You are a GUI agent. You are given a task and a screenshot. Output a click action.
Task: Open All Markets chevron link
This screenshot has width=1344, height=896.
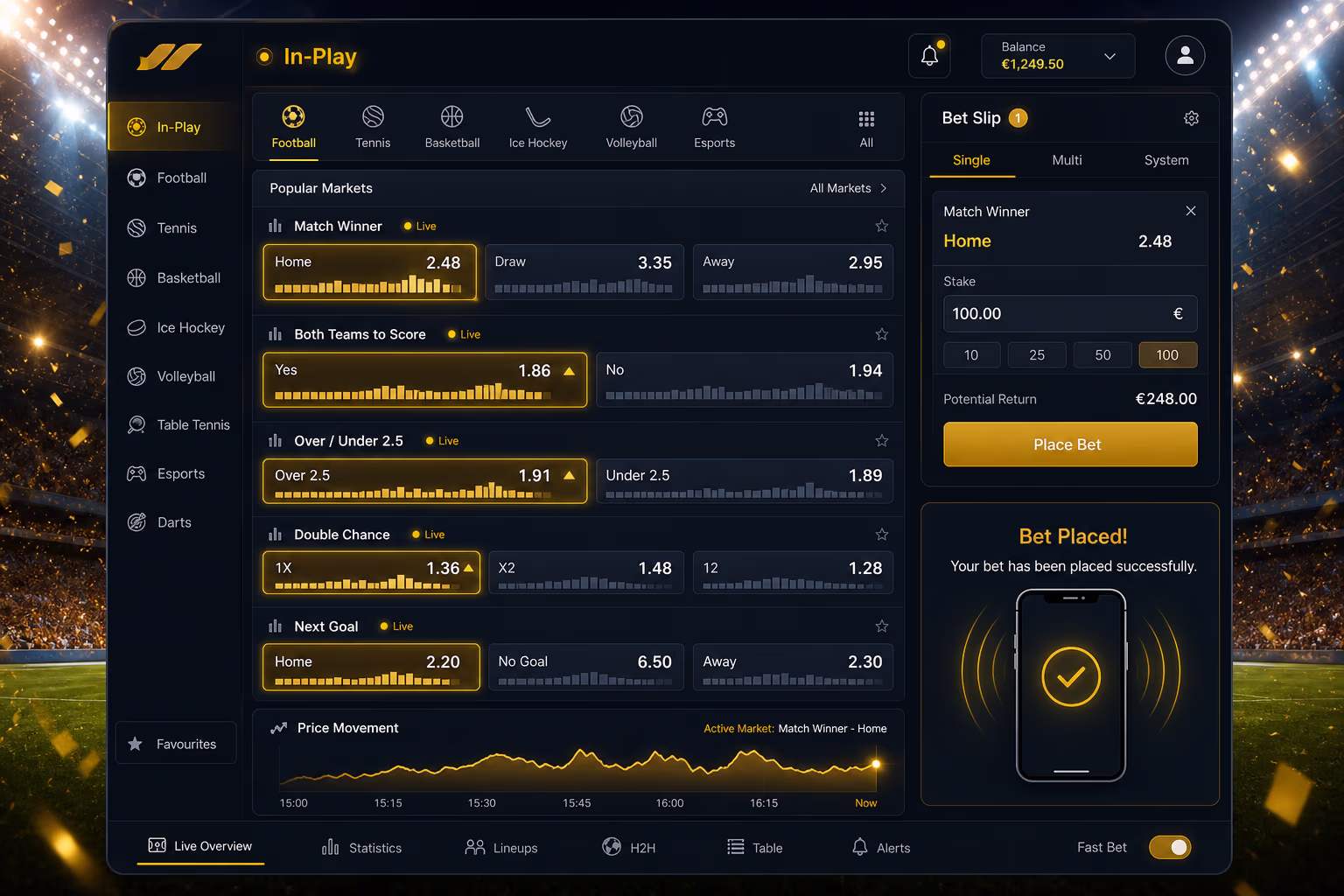pos(848,188)
